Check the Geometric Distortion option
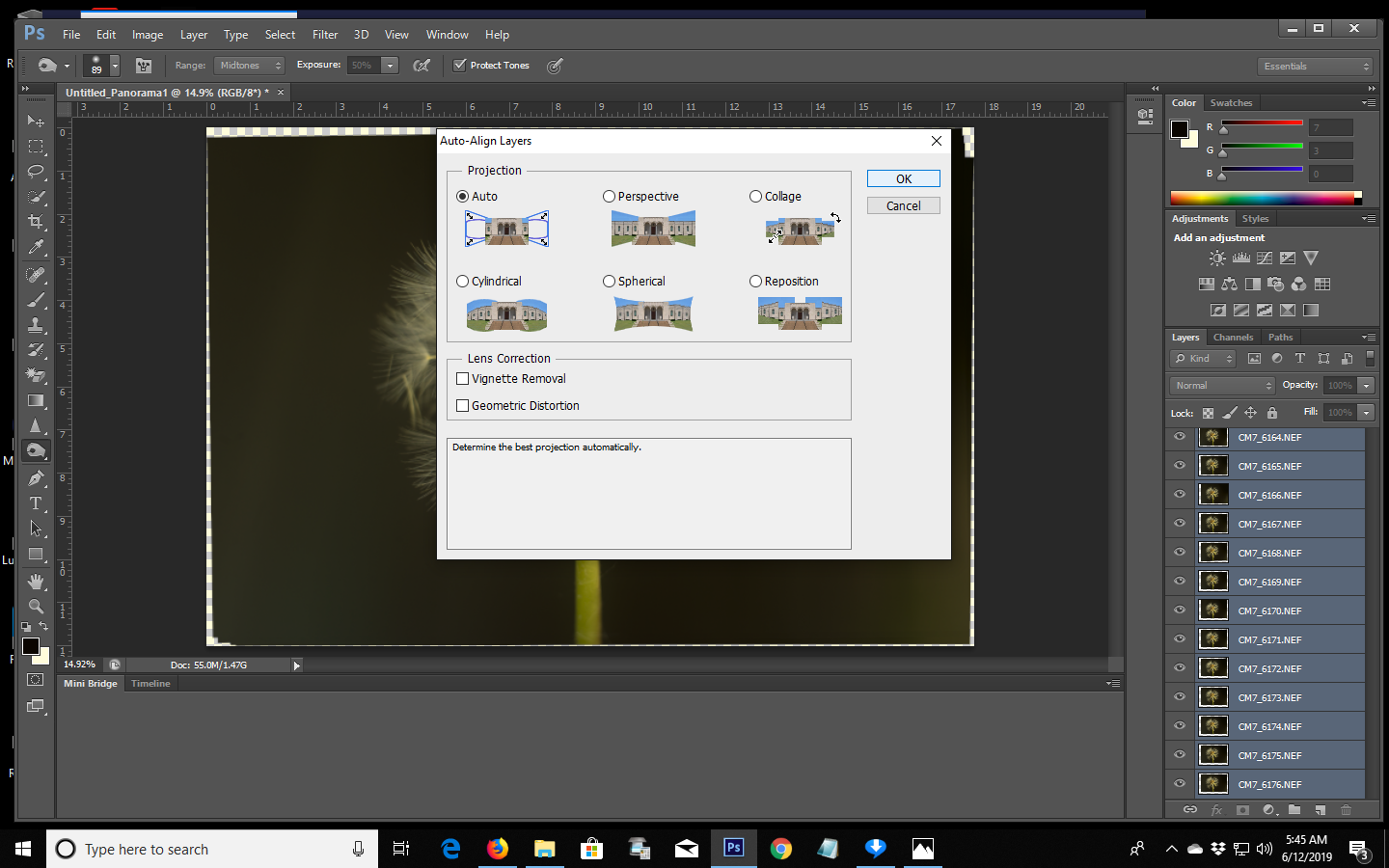Image resolution: width=1389 pixels, height=868 pixels. click(463, 405)
